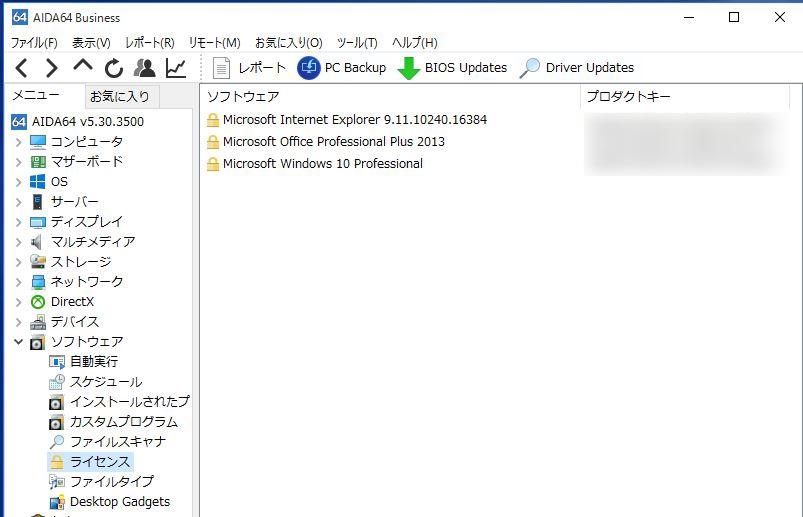Click the DirectX Xbox icon in tree
The height and width of the screenshot is (517, 803).
pyautogui.click(x=38, y=302)
